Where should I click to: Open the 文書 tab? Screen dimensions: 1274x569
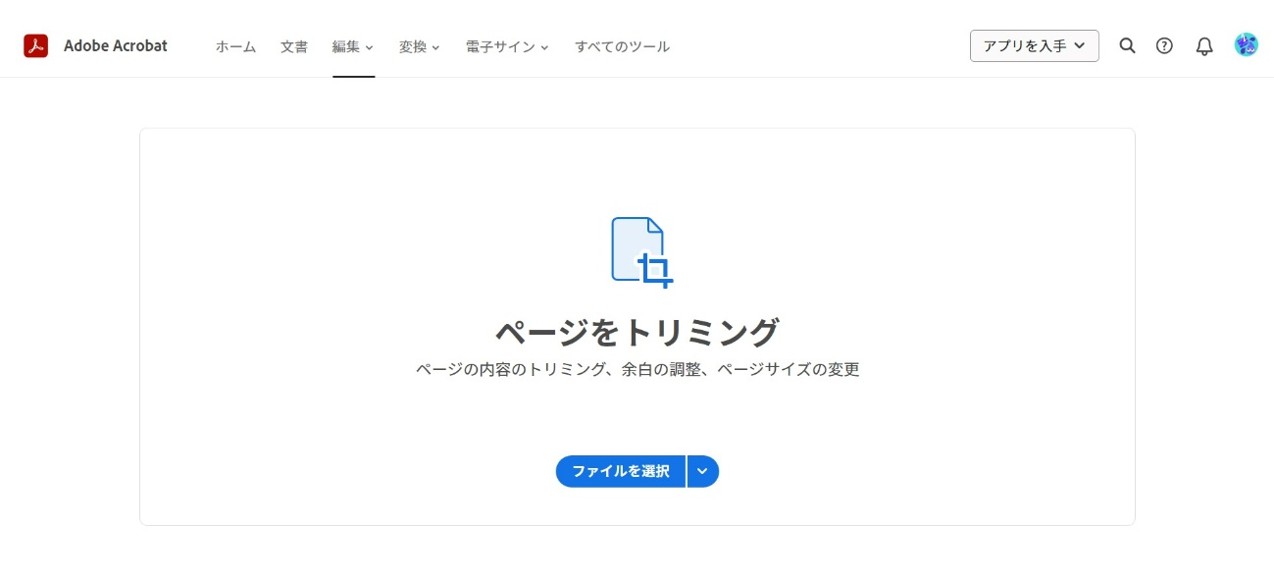click(294, 47)
